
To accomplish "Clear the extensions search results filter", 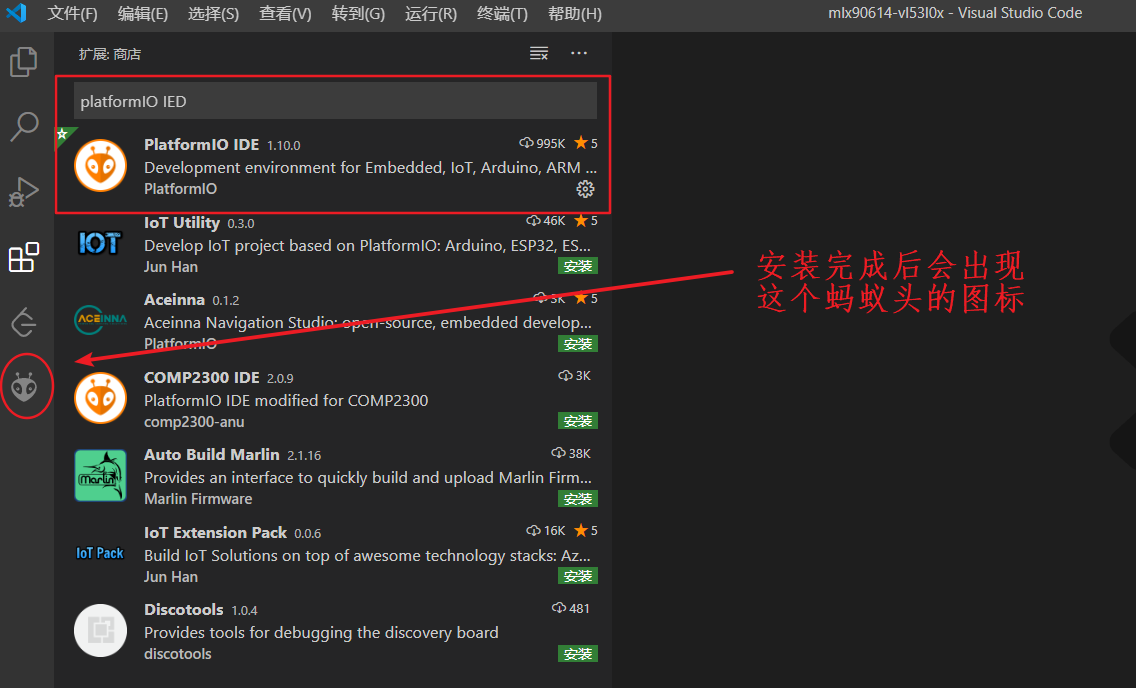I will 539,53.
